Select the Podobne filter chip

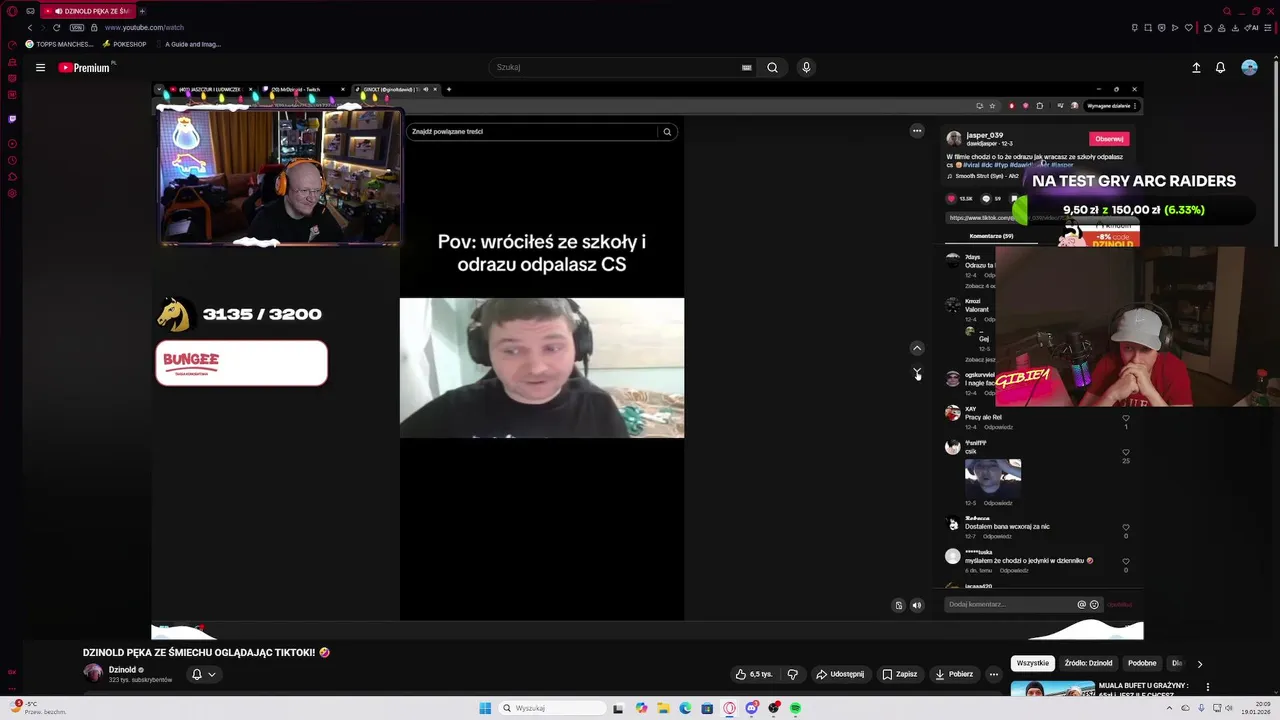click(x=1142, y=663)
